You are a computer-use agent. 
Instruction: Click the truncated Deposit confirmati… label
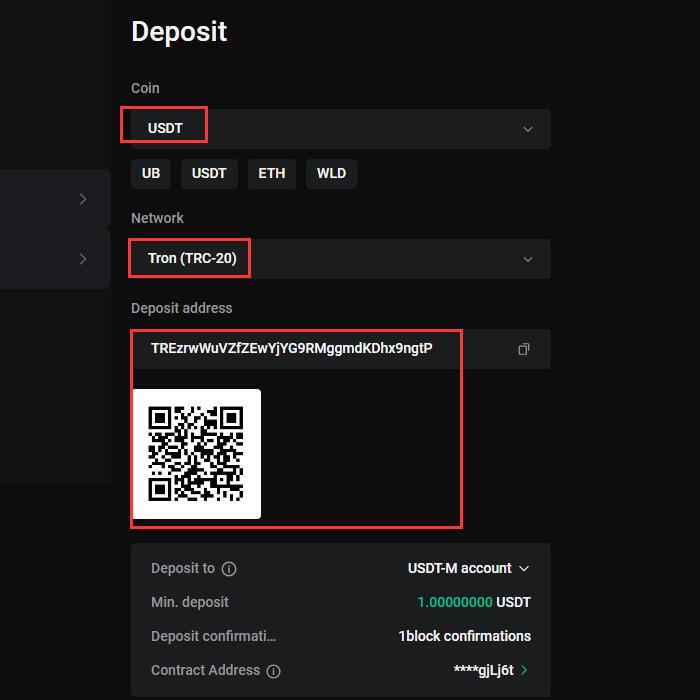pos(213,636)
